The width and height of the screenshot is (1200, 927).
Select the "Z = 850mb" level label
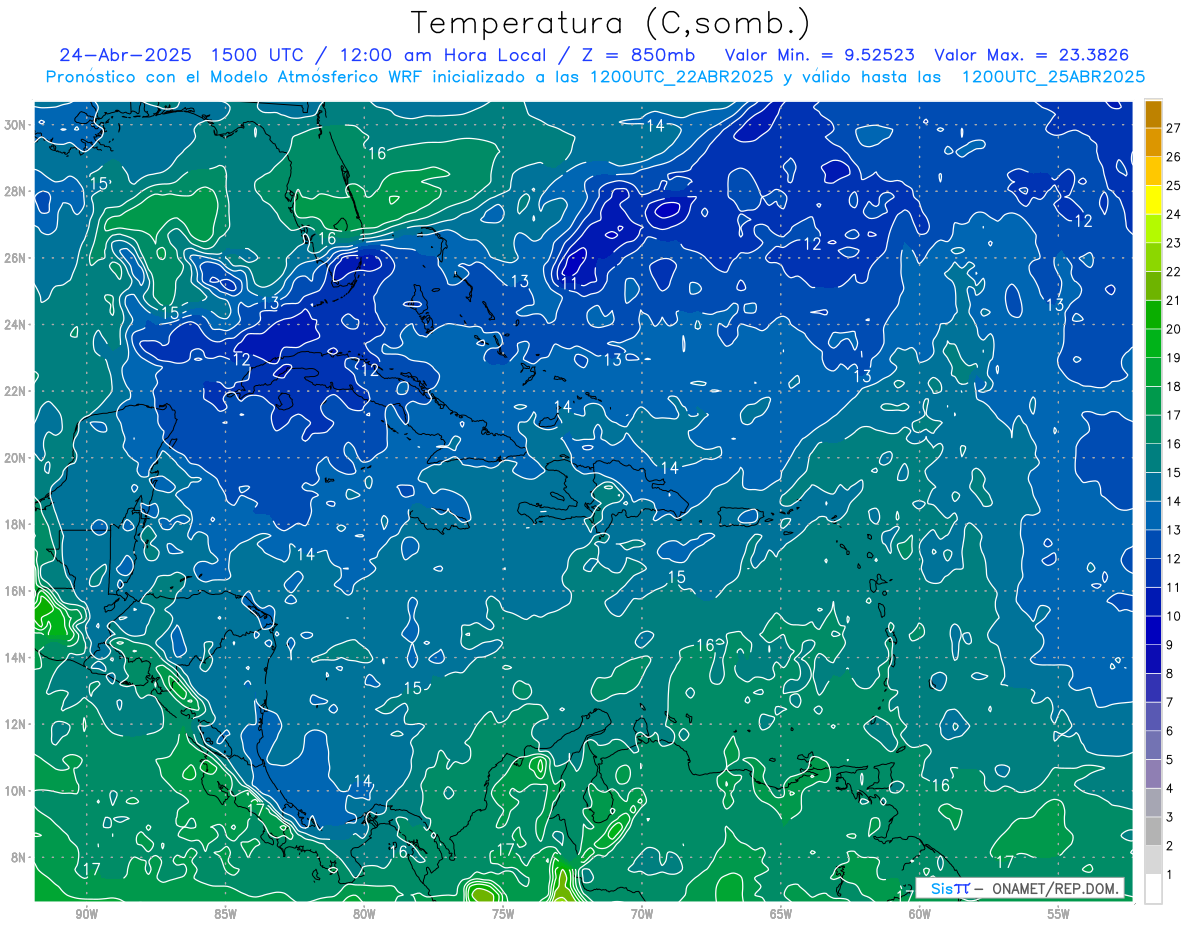[638, 55]
